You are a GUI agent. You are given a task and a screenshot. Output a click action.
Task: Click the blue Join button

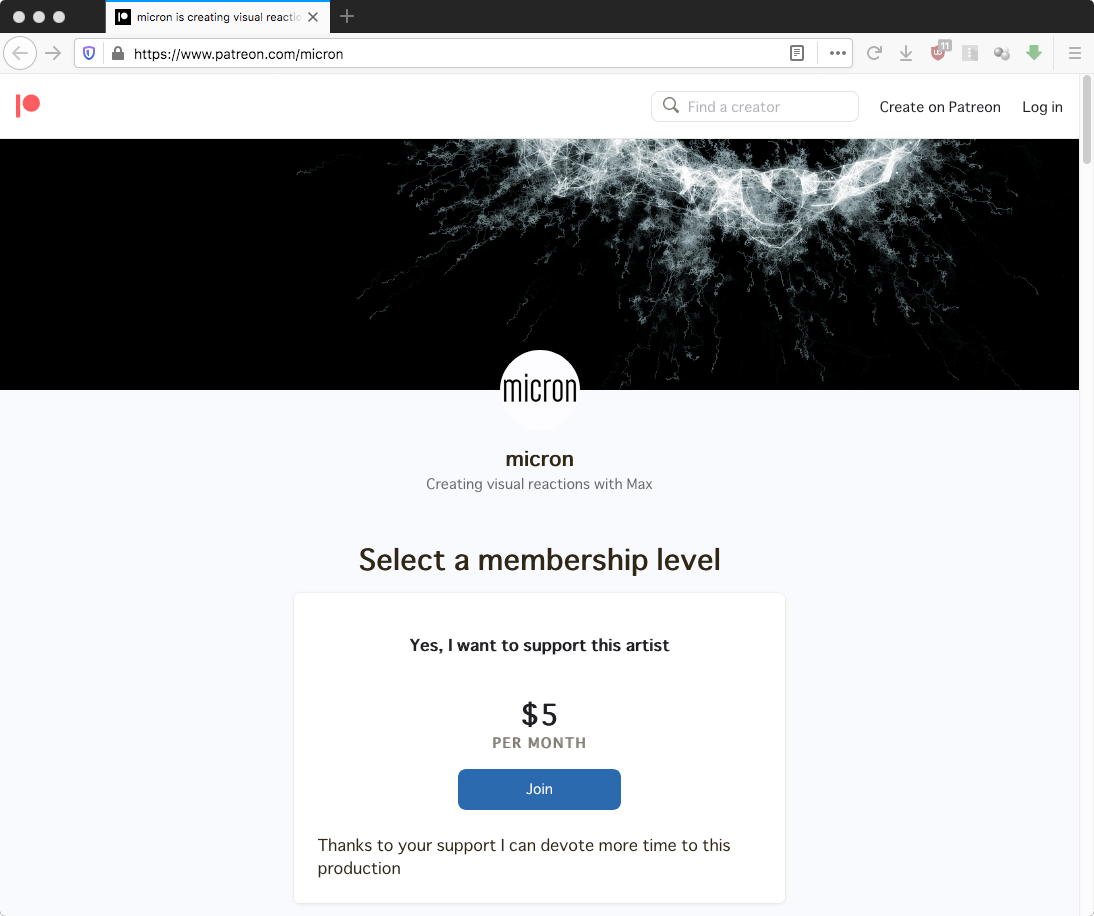coord(539,789)
